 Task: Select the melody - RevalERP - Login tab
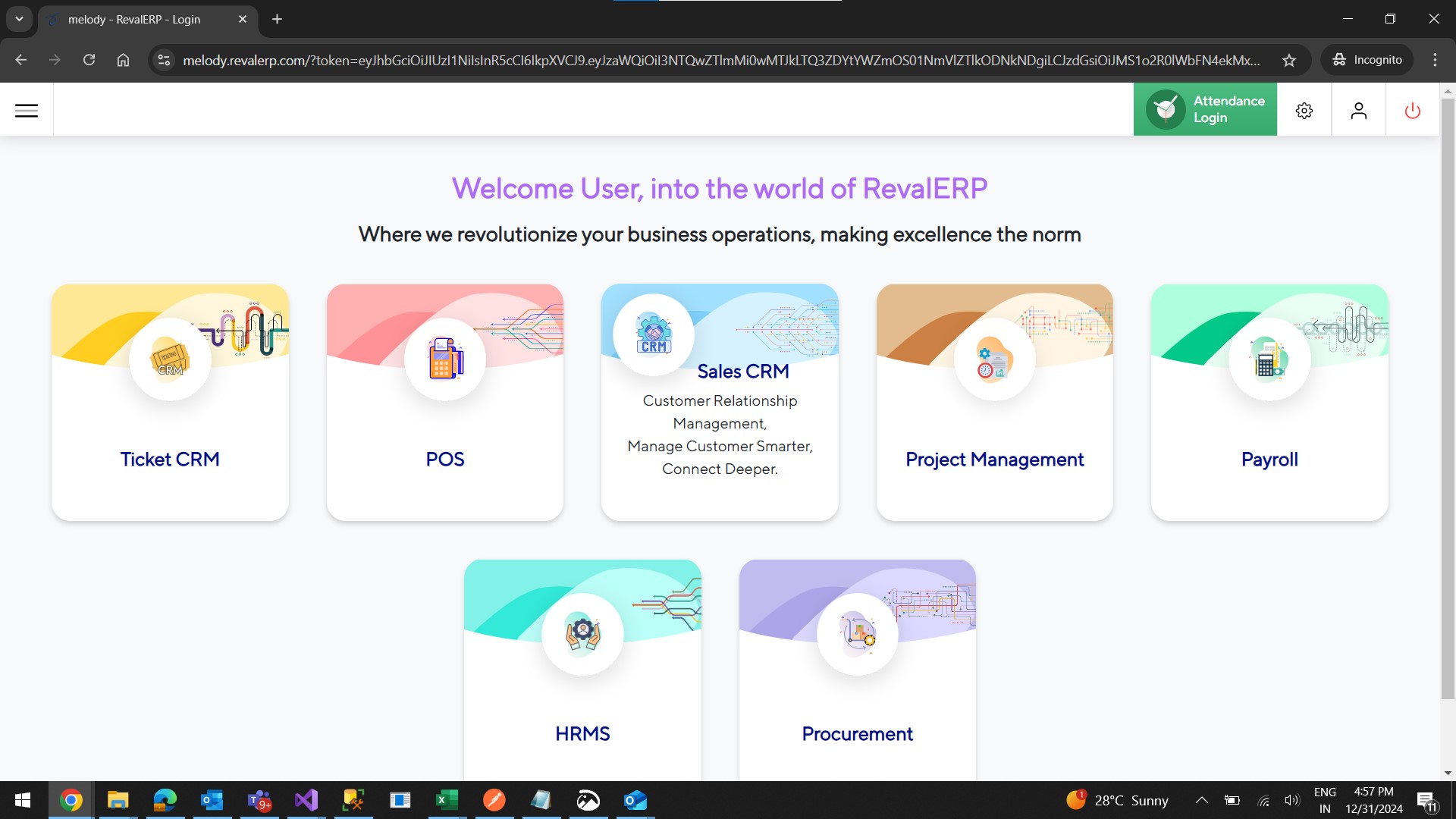pos(134,19)
